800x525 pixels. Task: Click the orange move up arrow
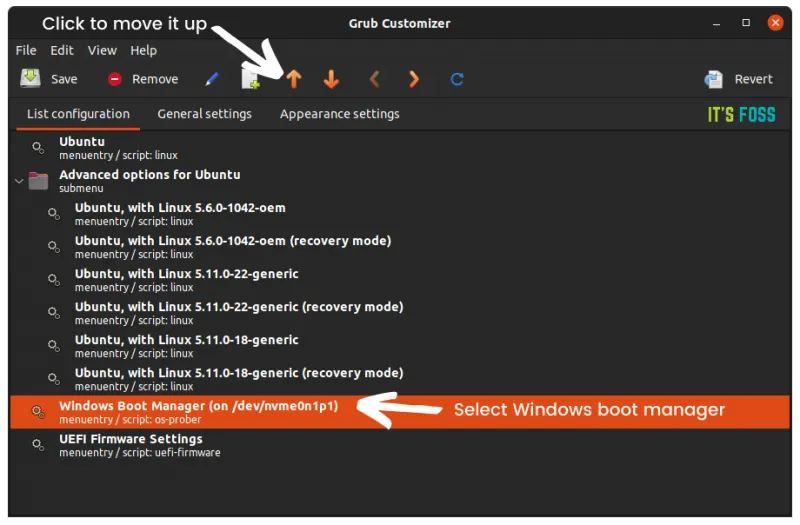[x=293, y=80]
